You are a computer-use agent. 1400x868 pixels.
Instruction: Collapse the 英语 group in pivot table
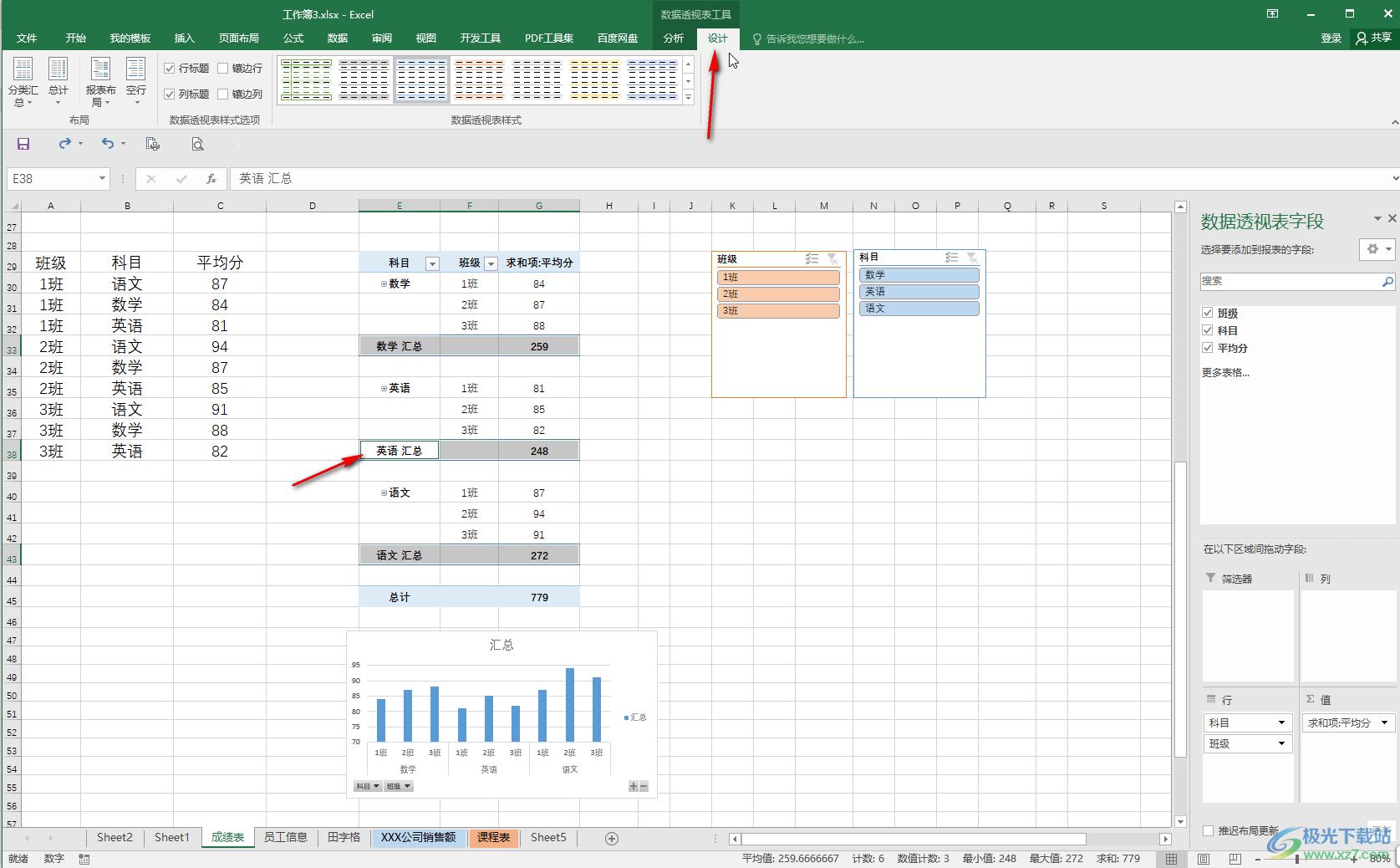[x=384, y=389]
